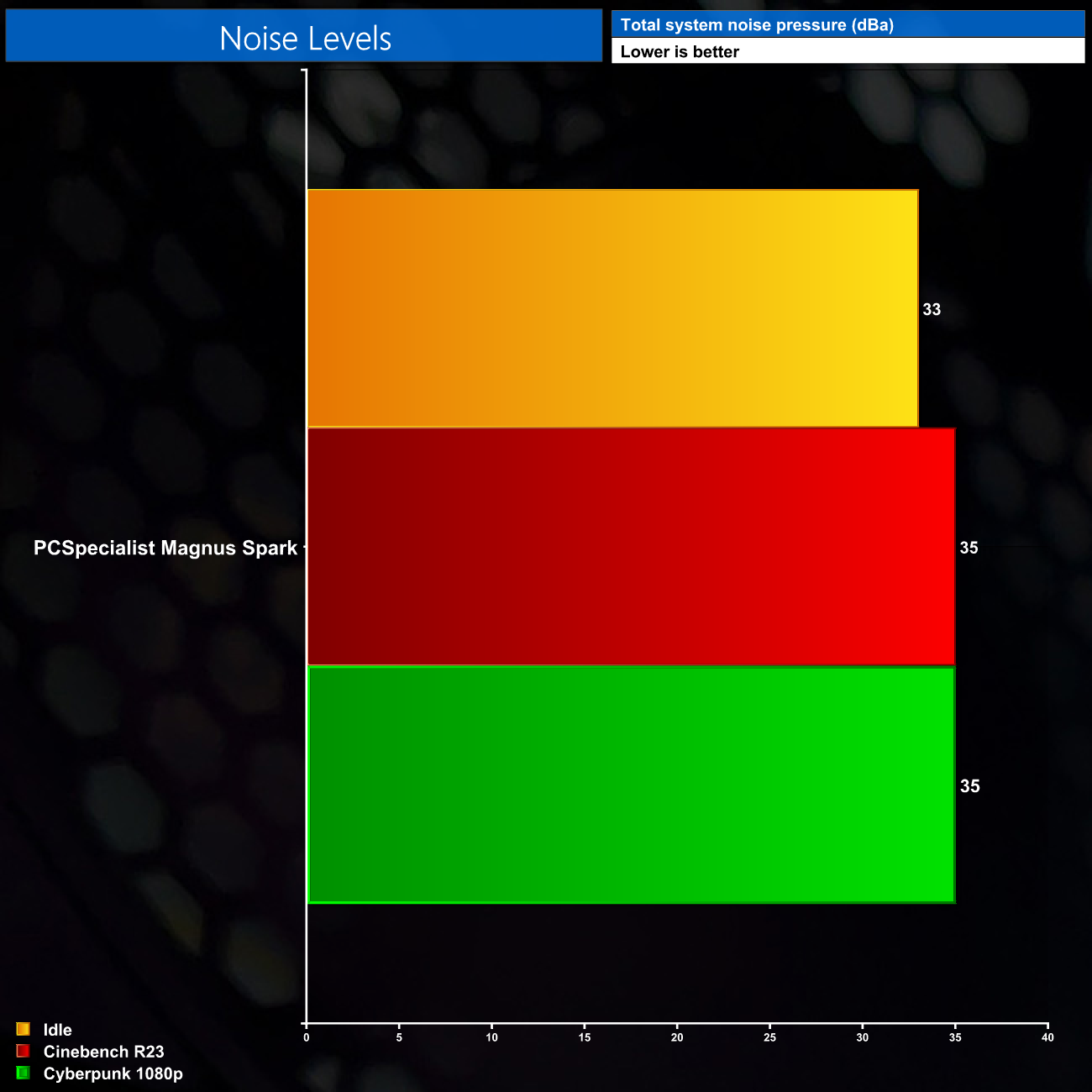
Task: Select the orange Idle bar in the chart
Action: 612,308
